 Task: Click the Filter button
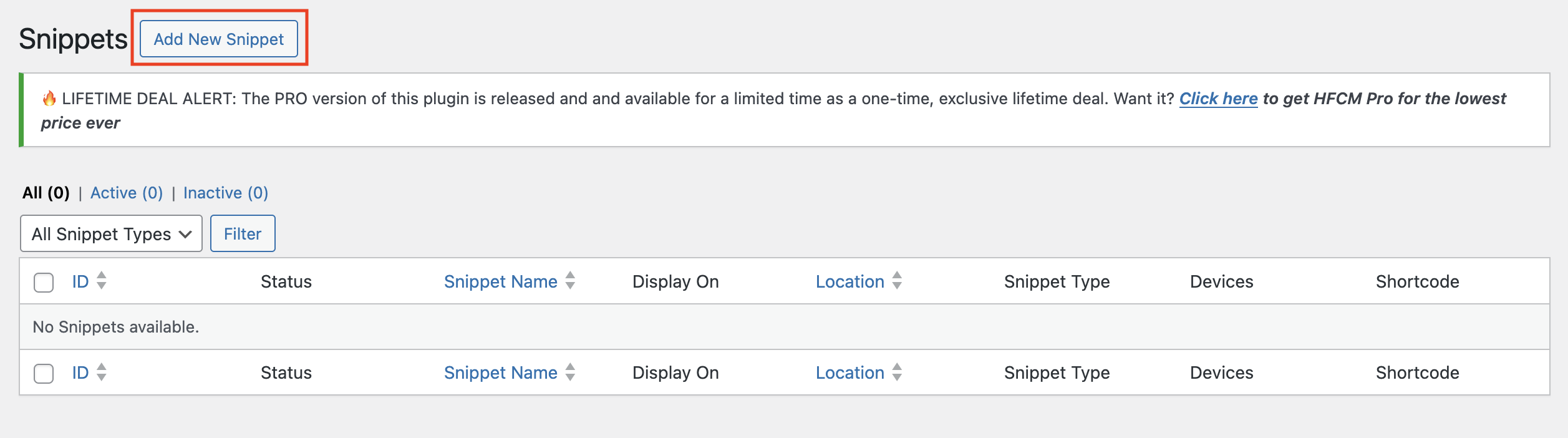pyautogui.click(x=243, y=234)
